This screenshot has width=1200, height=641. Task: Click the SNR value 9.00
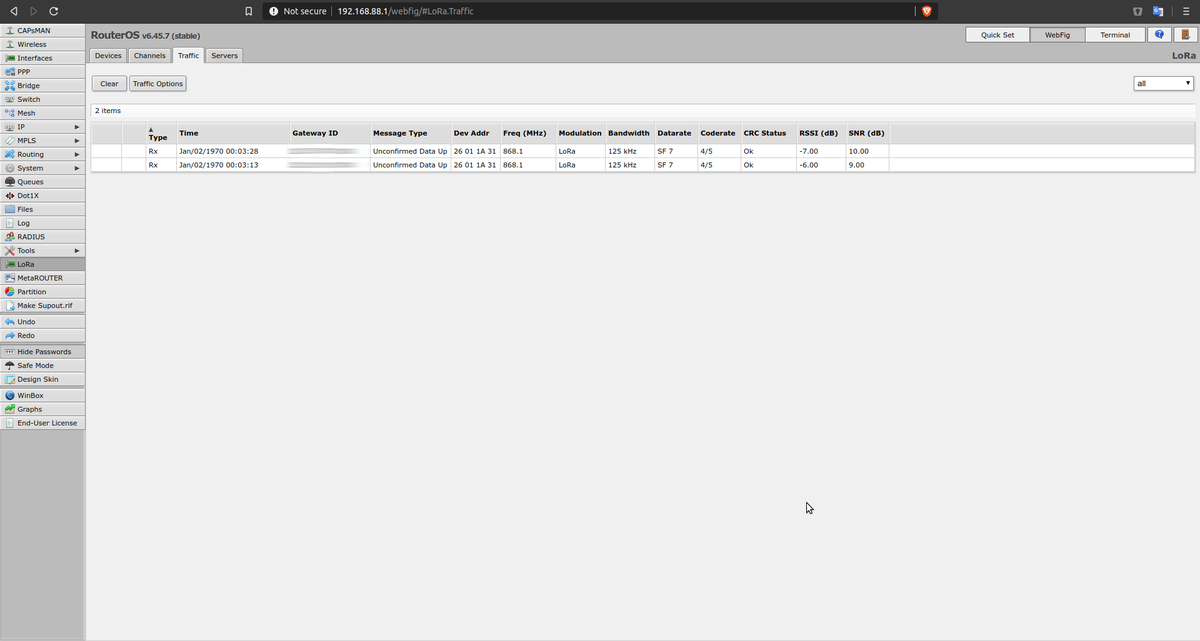(858, 164)
